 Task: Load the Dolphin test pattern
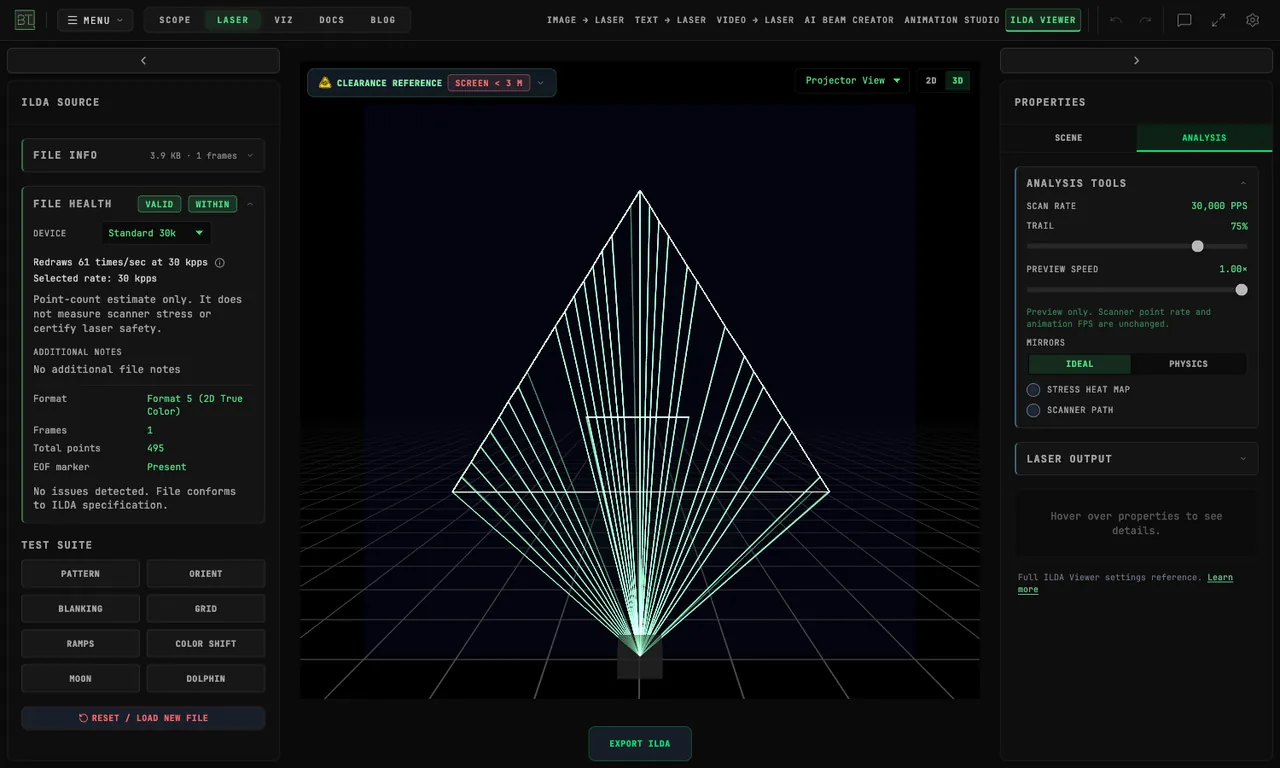pyautogui.click(x=206, y=679)
